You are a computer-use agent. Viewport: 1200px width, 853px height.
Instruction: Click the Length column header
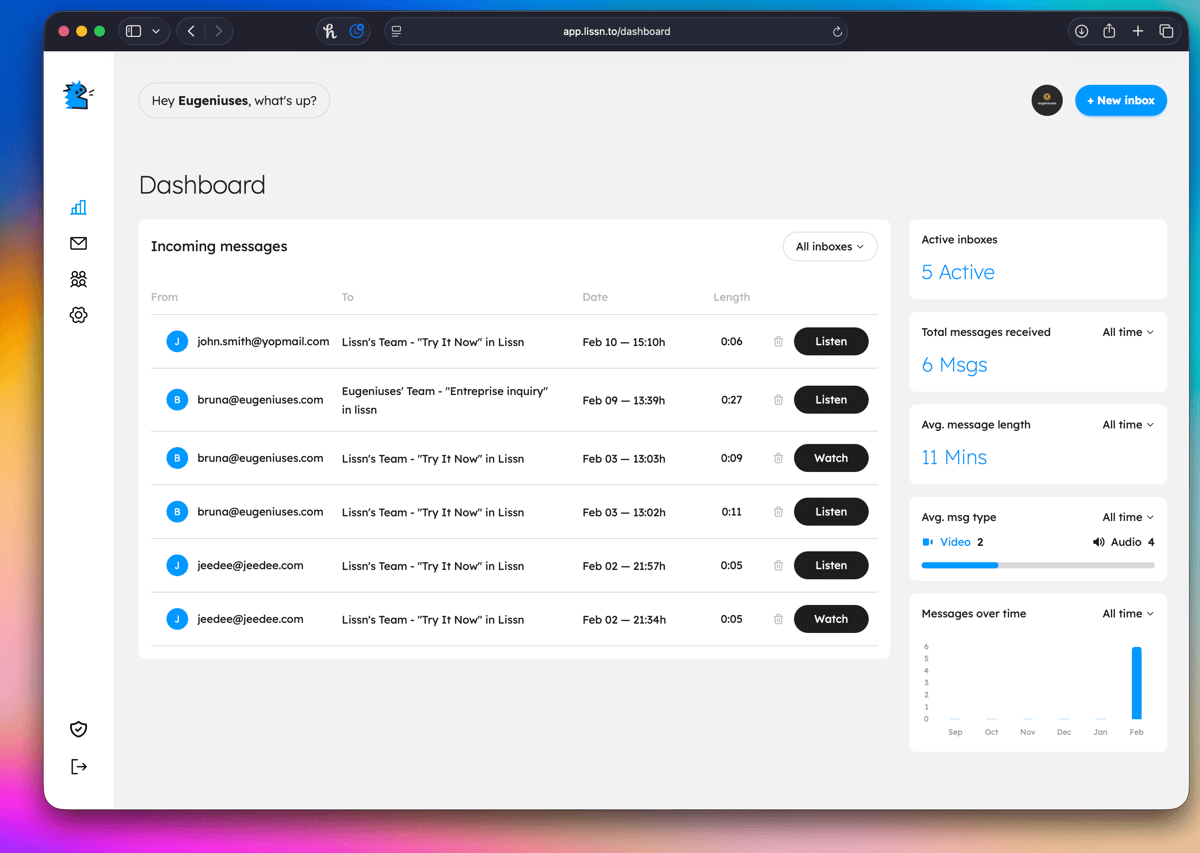[x=731, y=297]
